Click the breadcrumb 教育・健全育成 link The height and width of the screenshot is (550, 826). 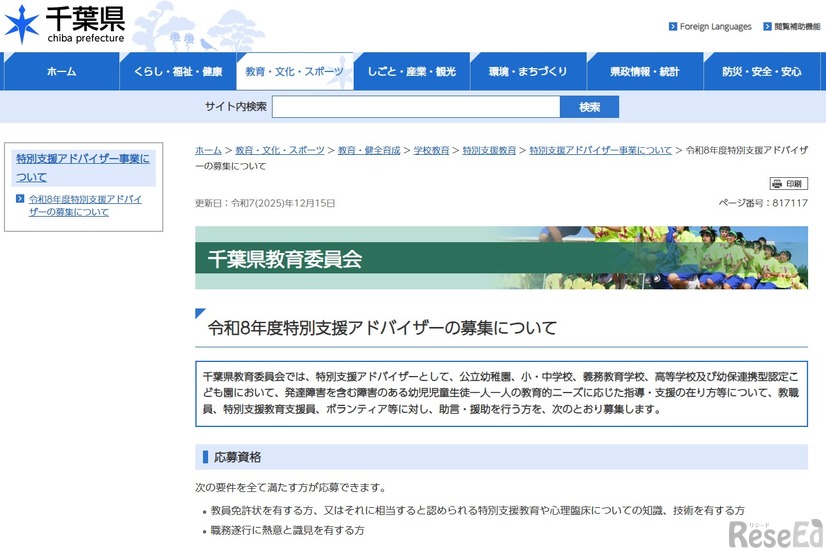coord(369,150)
